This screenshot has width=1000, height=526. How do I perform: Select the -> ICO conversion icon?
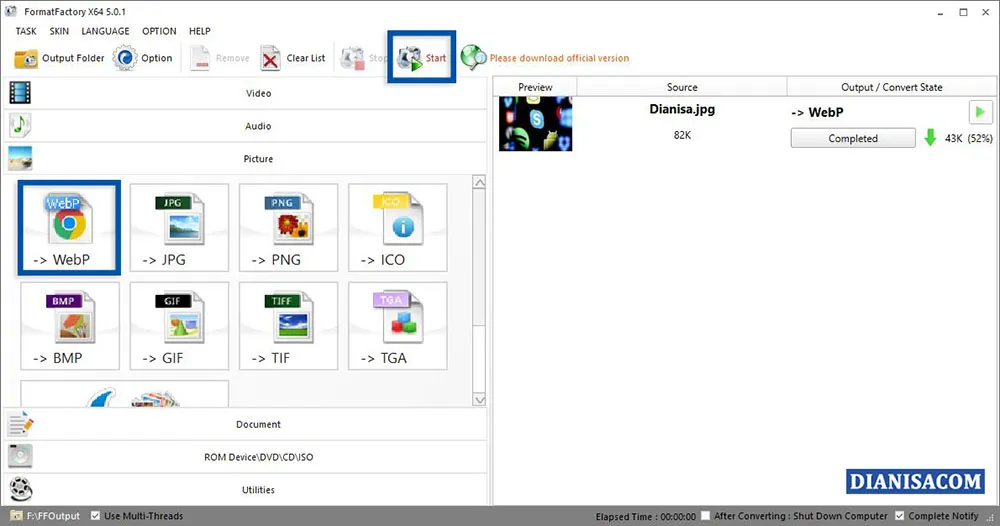pyautogui.click(x=398, y=228)
